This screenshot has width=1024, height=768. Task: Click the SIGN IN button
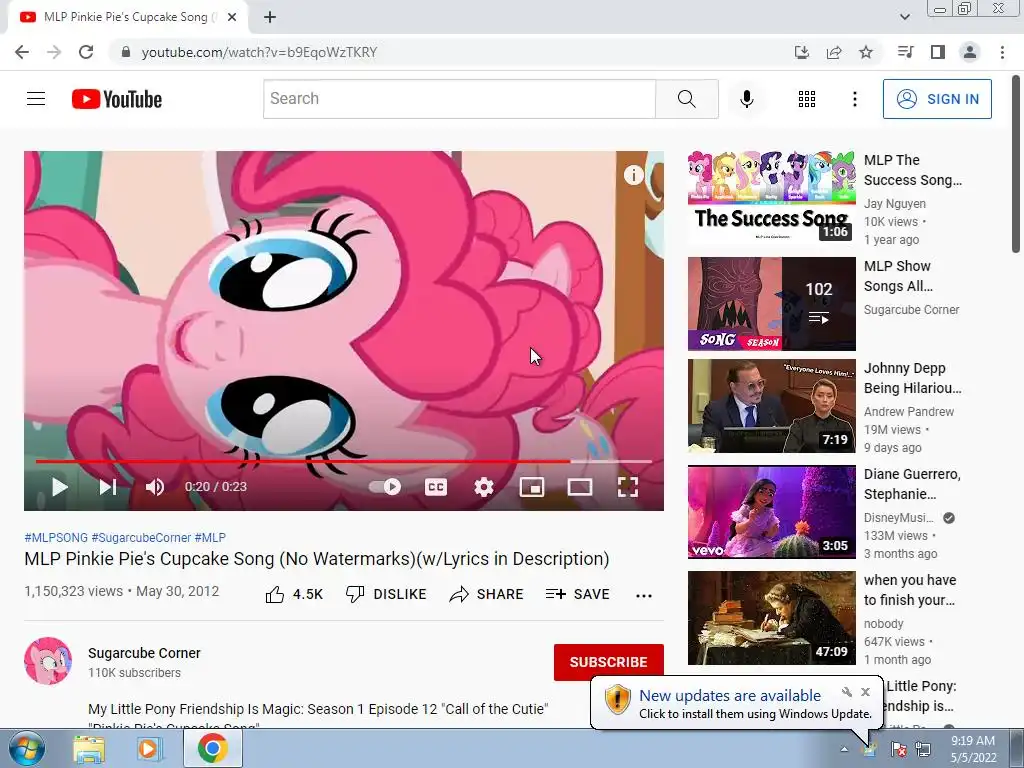click(x=937, y=99)
